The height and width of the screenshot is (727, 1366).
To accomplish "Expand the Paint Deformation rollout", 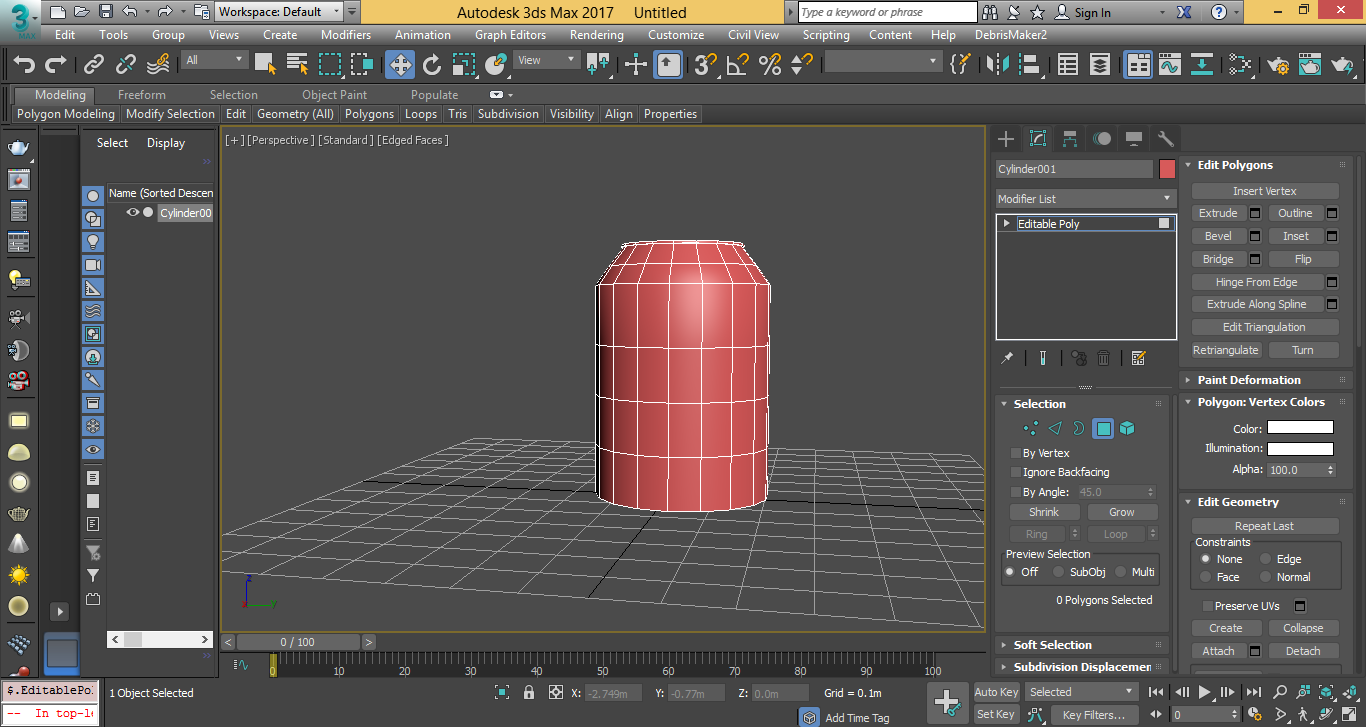I will tap(1267, 380).
